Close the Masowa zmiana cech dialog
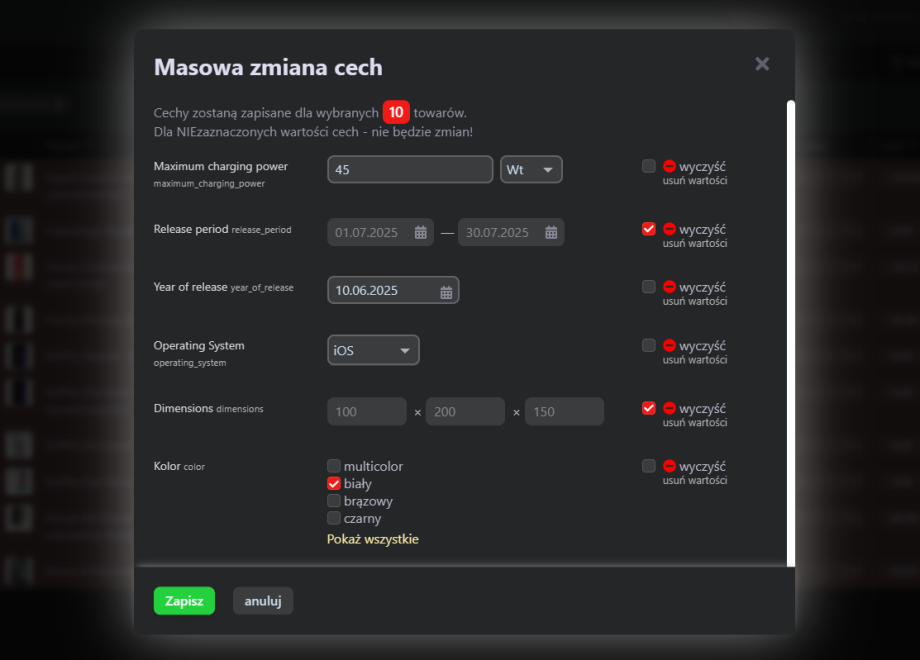This screenshot has height=660, width=920. click(762, 64)
